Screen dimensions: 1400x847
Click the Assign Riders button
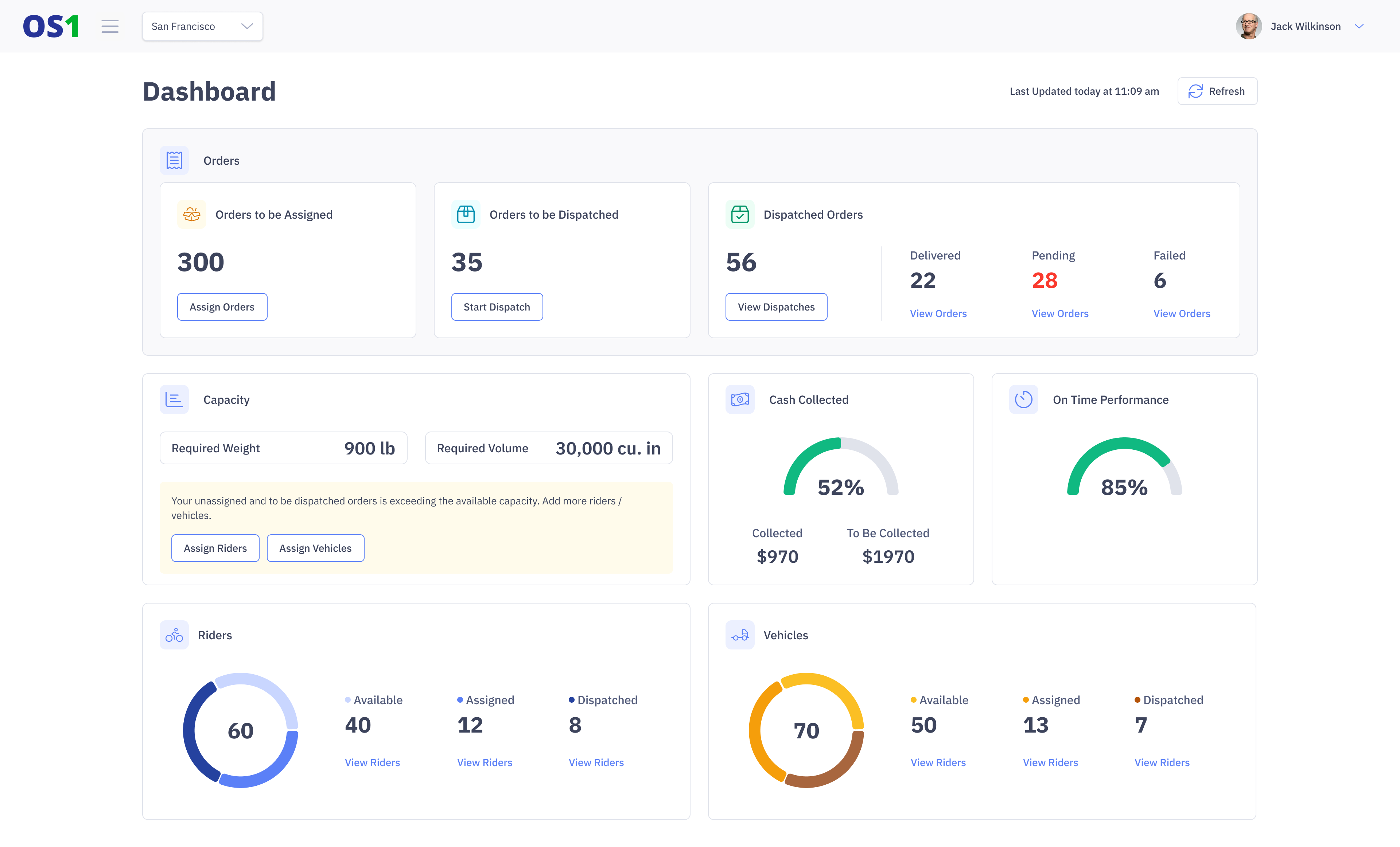pyautogui.click(x=215, y=548)
